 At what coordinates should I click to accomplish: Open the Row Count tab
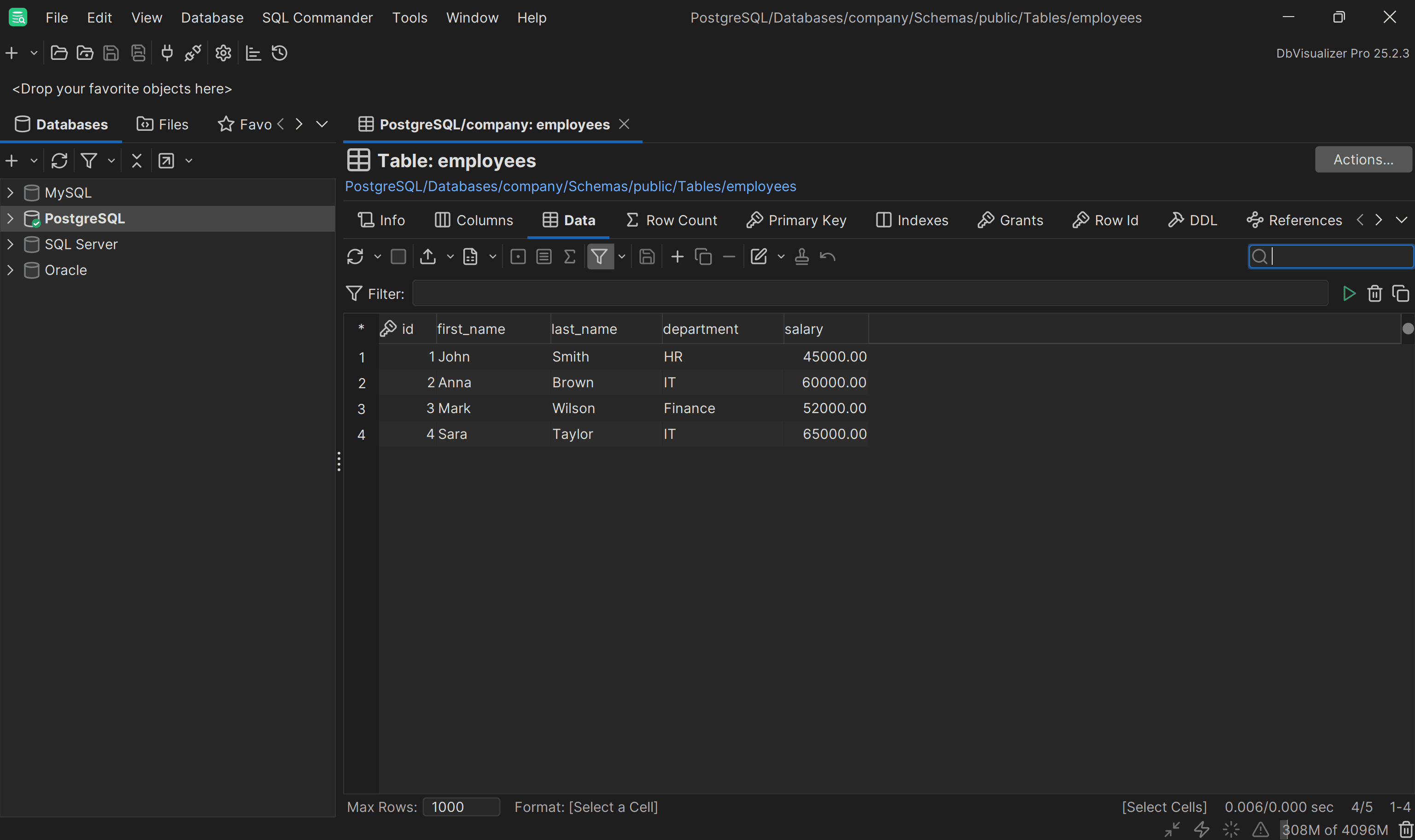click(672, 220)
